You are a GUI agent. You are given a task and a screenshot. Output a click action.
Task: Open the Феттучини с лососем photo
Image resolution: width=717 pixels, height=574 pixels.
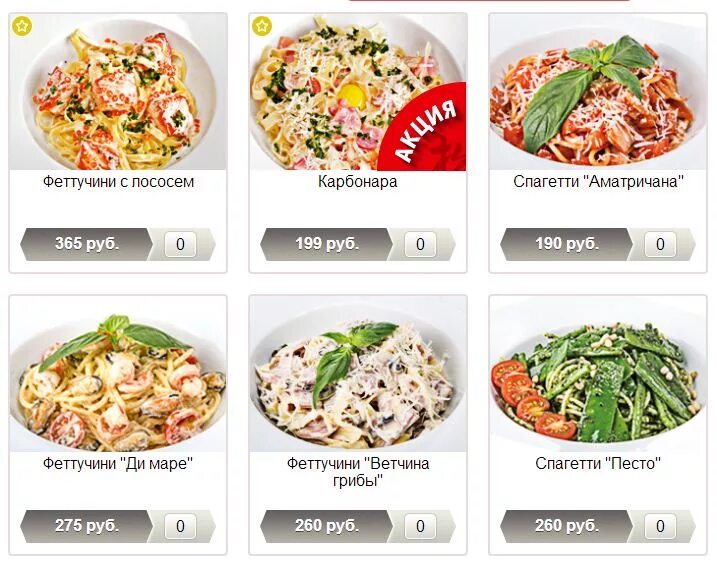[x=118, y=92]
